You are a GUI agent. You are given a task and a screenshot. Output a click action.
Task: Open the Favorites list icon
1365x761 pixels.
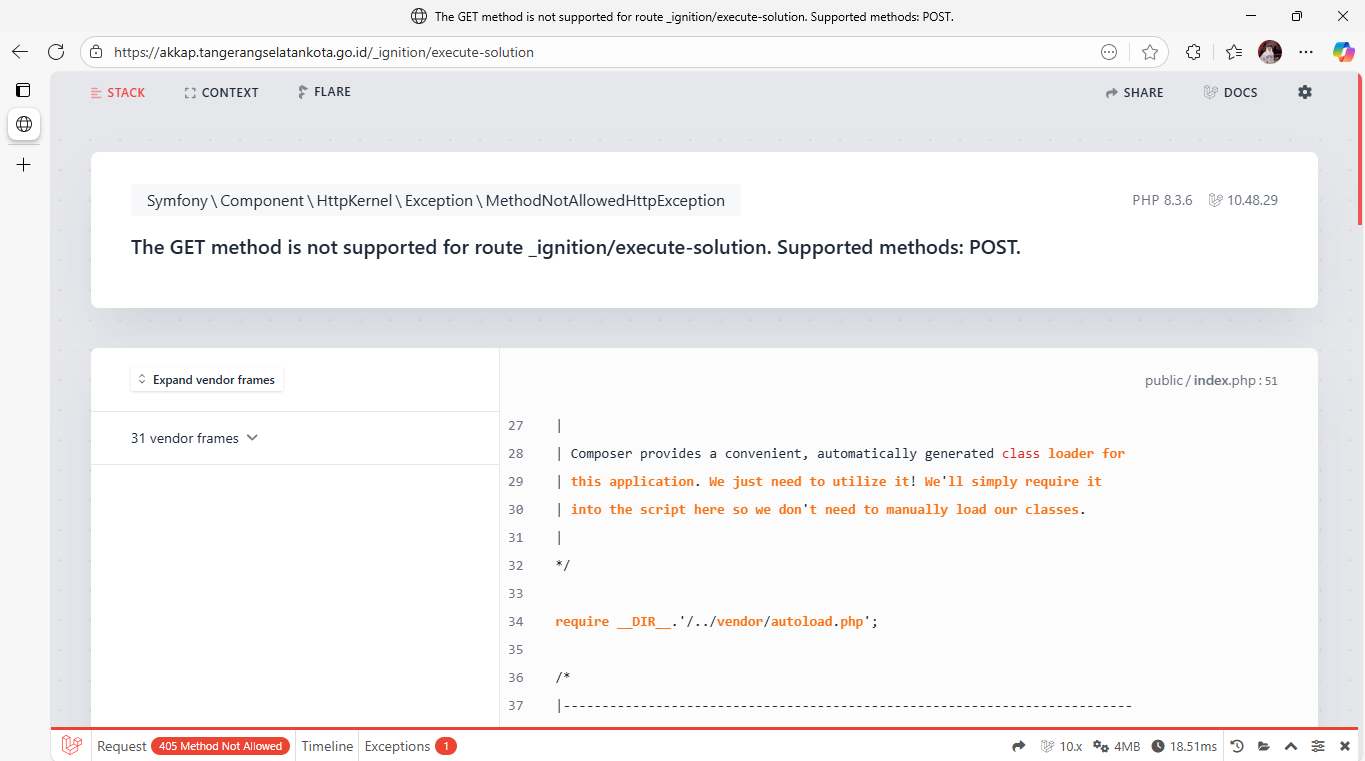click(1234, 52)
